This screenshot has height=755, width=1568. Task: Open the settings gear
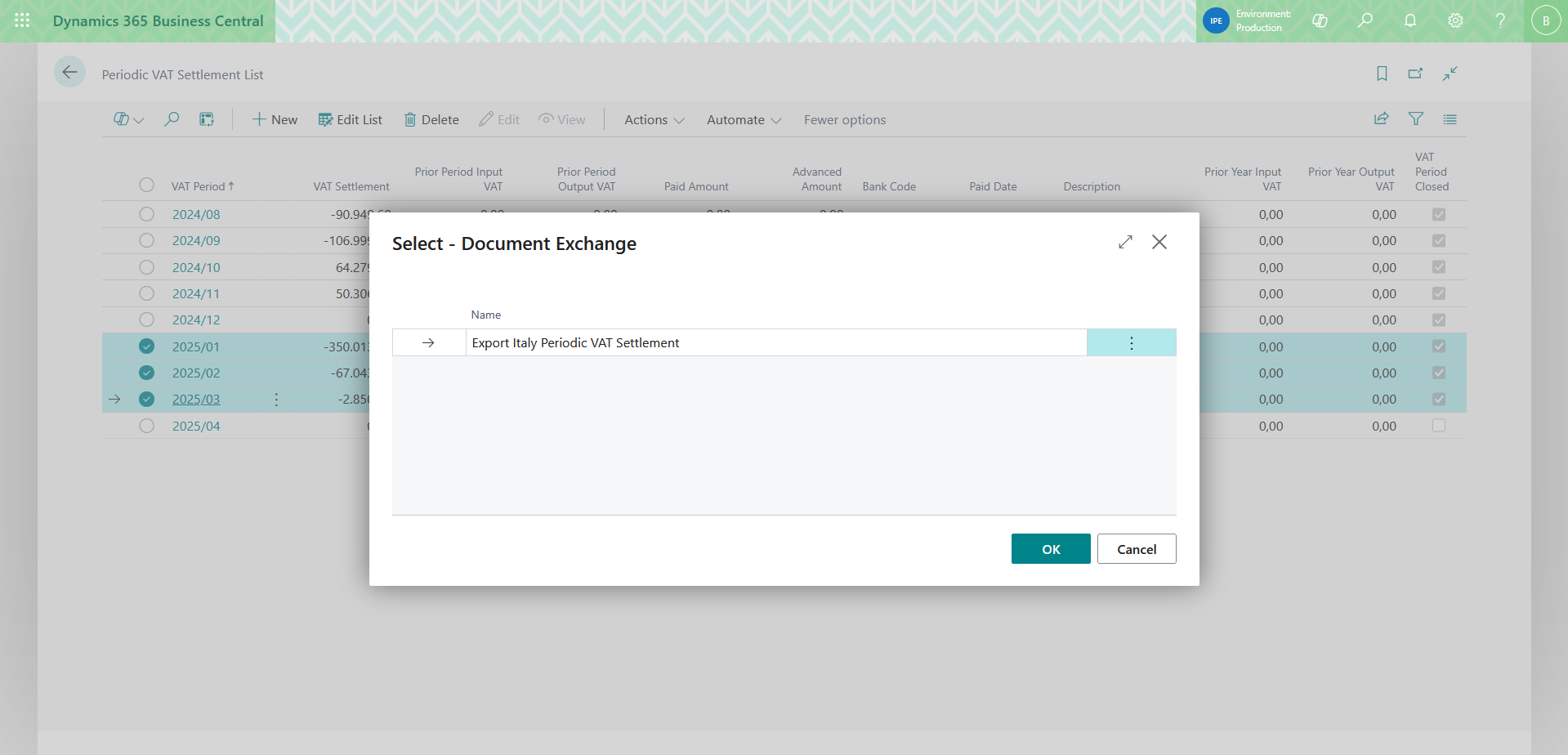1455,20
